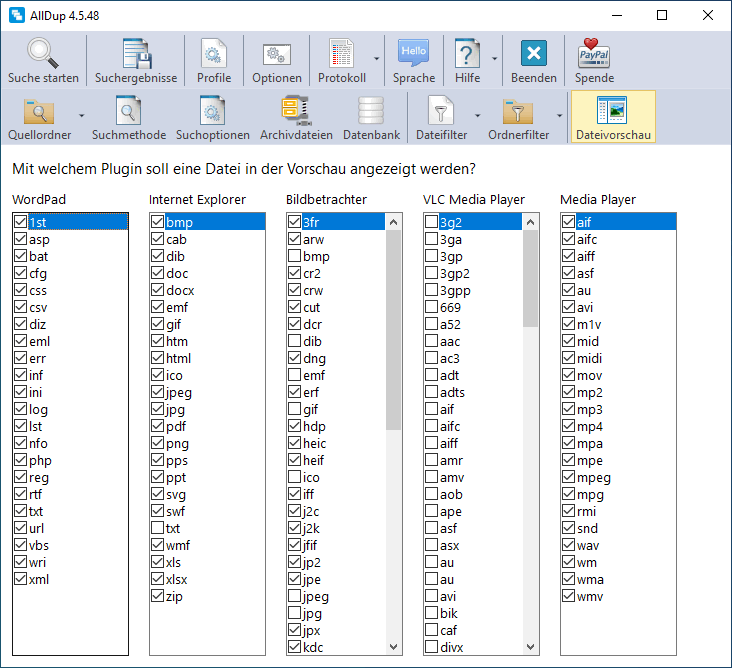Screen dimensions: 732x668
Task: Click the Beenden exit button
Action: click(x=534, y=54)
